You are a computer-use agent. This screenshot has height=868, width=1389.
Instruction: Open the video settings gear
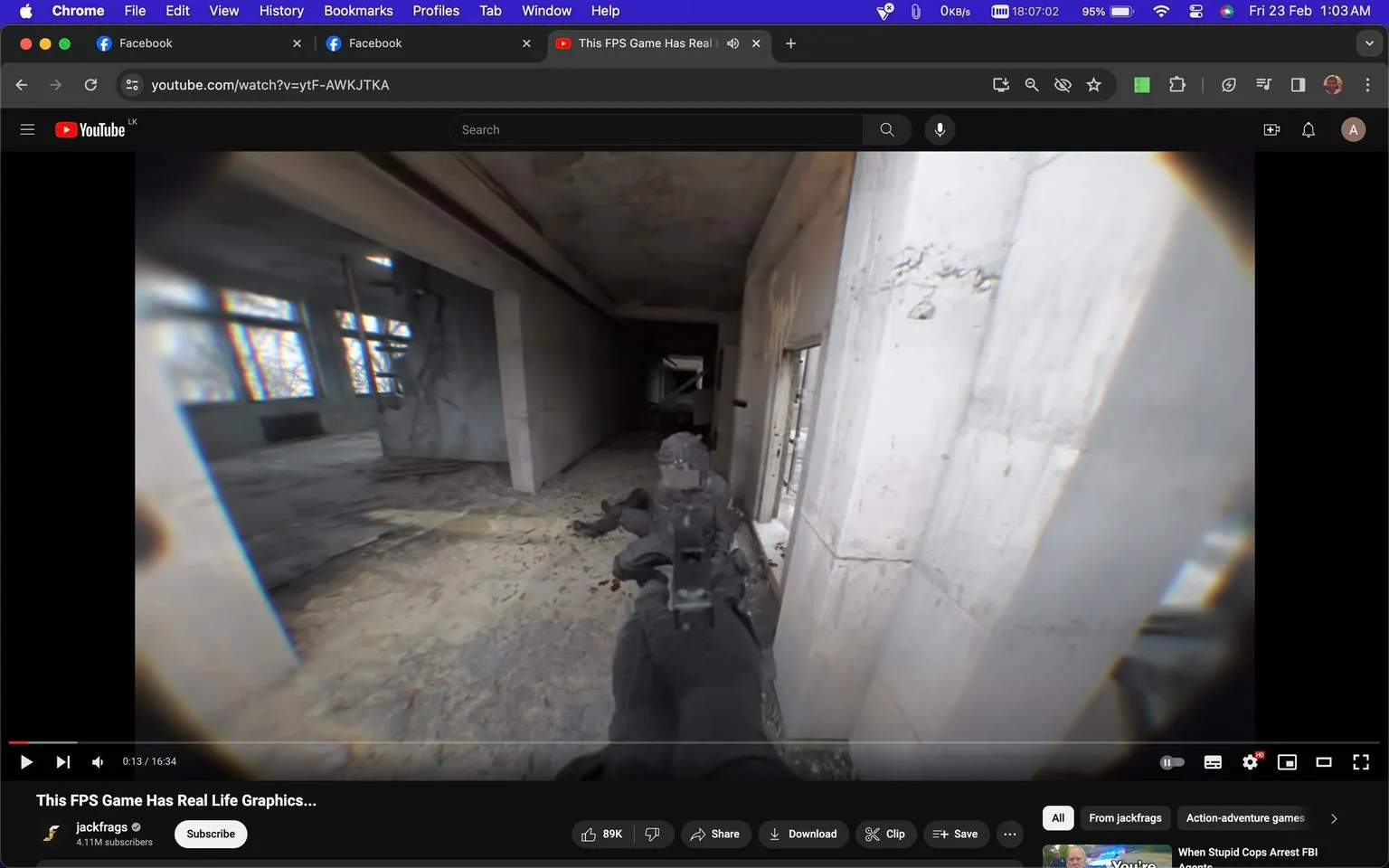tap(1251, 762)
